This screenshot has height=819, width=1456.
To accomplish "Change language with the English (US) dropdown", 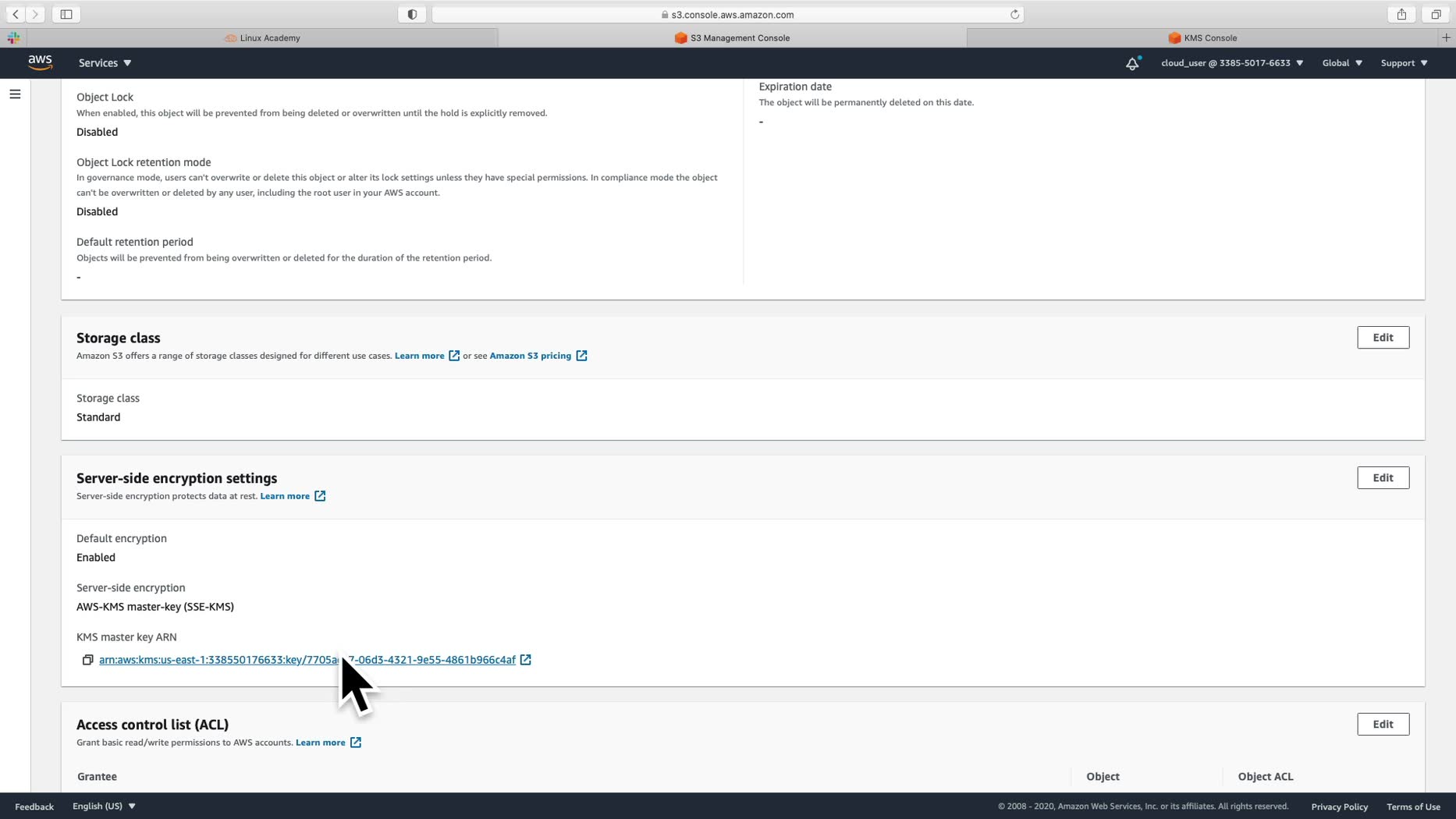I will [x=104, y=806].
